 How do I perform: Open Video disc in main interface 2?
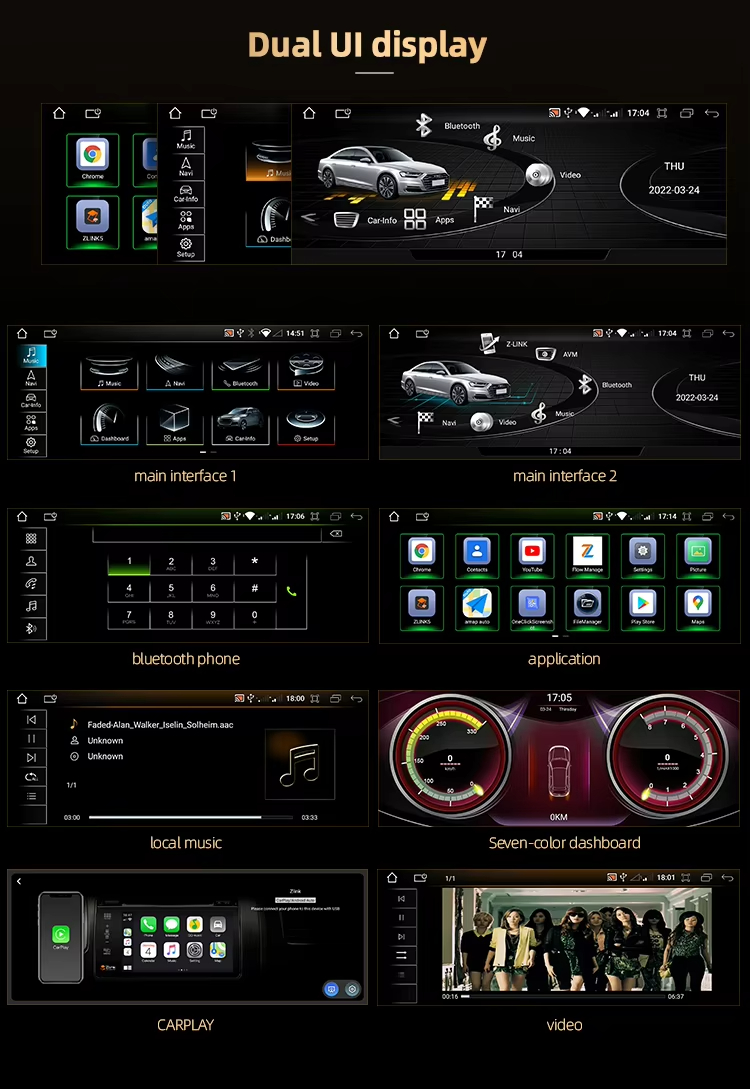coord(493,422)
